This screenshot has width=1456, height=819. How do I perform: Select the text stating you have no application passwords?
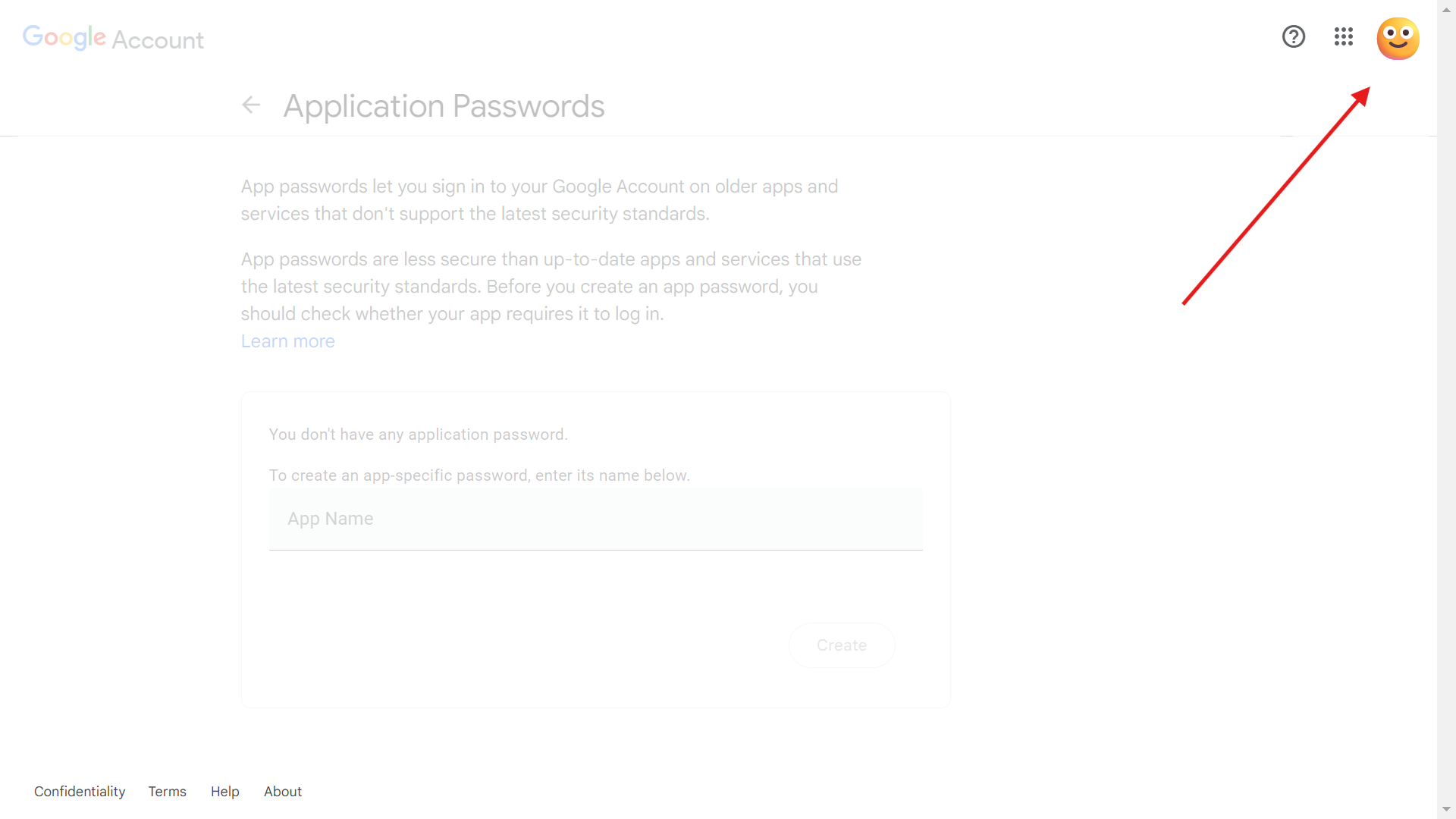tap(418, 434)
